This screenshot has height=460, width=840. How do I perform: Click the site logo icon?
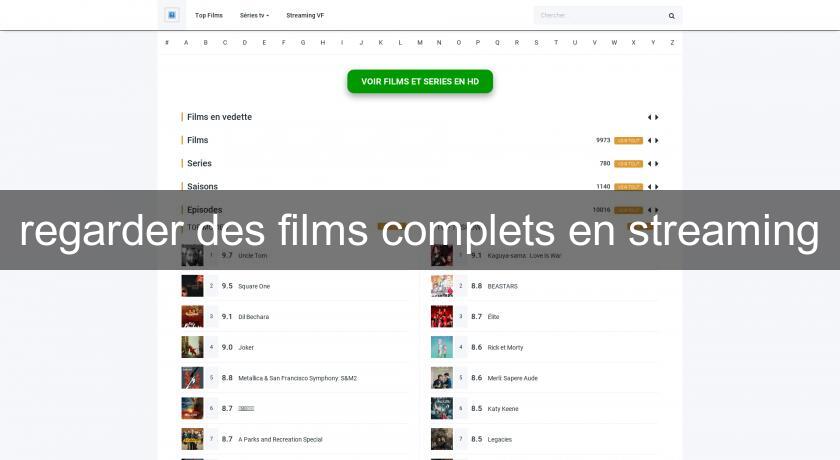(171, 15)
